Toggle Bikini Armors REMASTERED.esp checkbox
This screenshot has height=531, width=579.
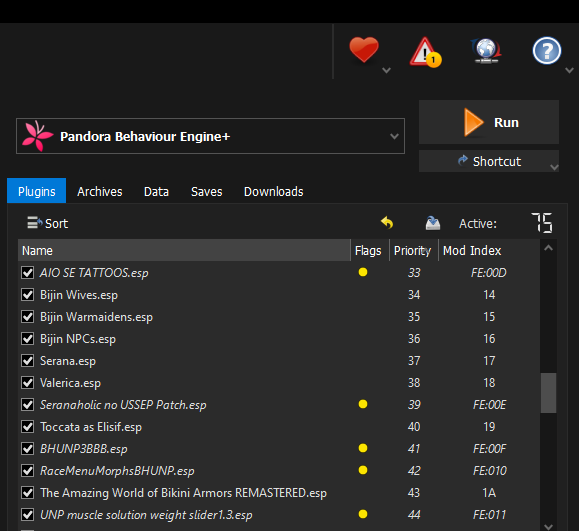(x=28, y=493)
